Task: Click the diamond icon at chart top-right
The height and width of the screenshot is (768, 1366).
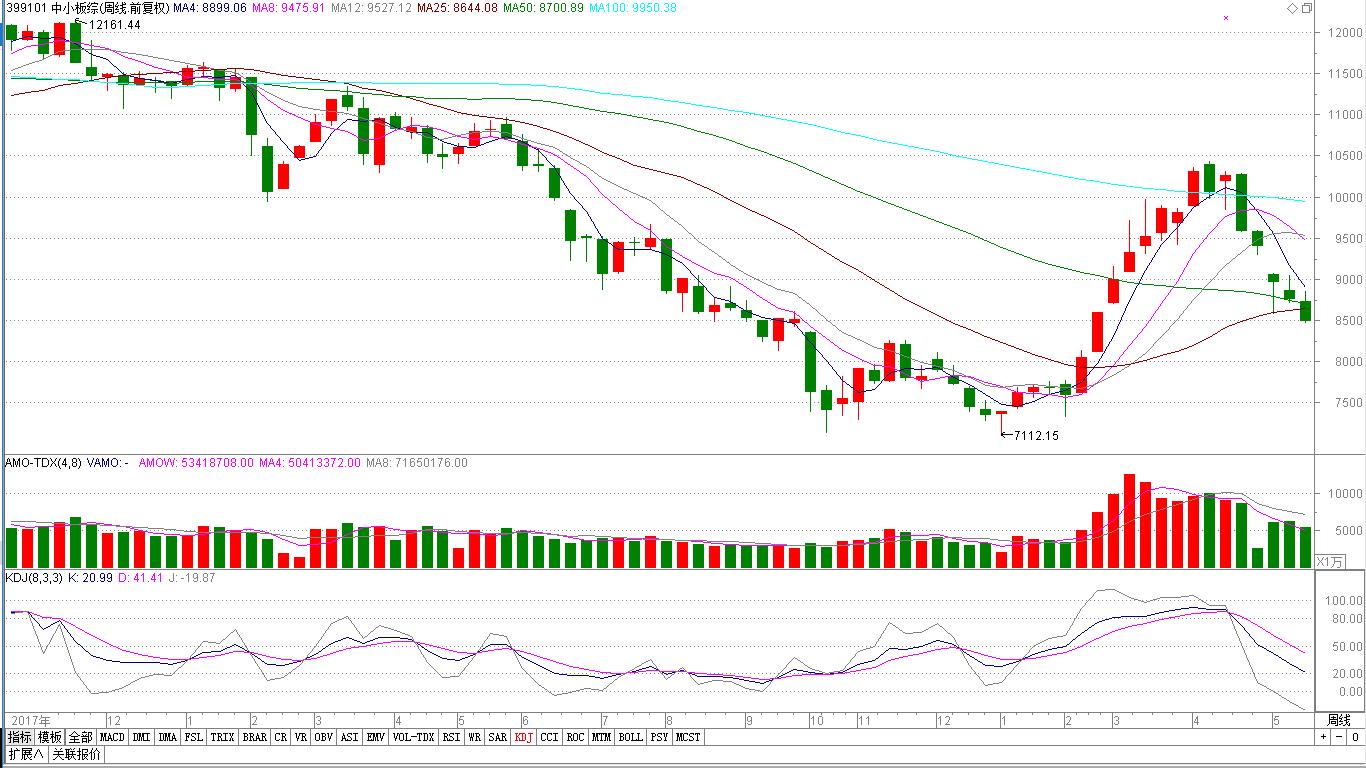Action: click(x=1292, y=8)
